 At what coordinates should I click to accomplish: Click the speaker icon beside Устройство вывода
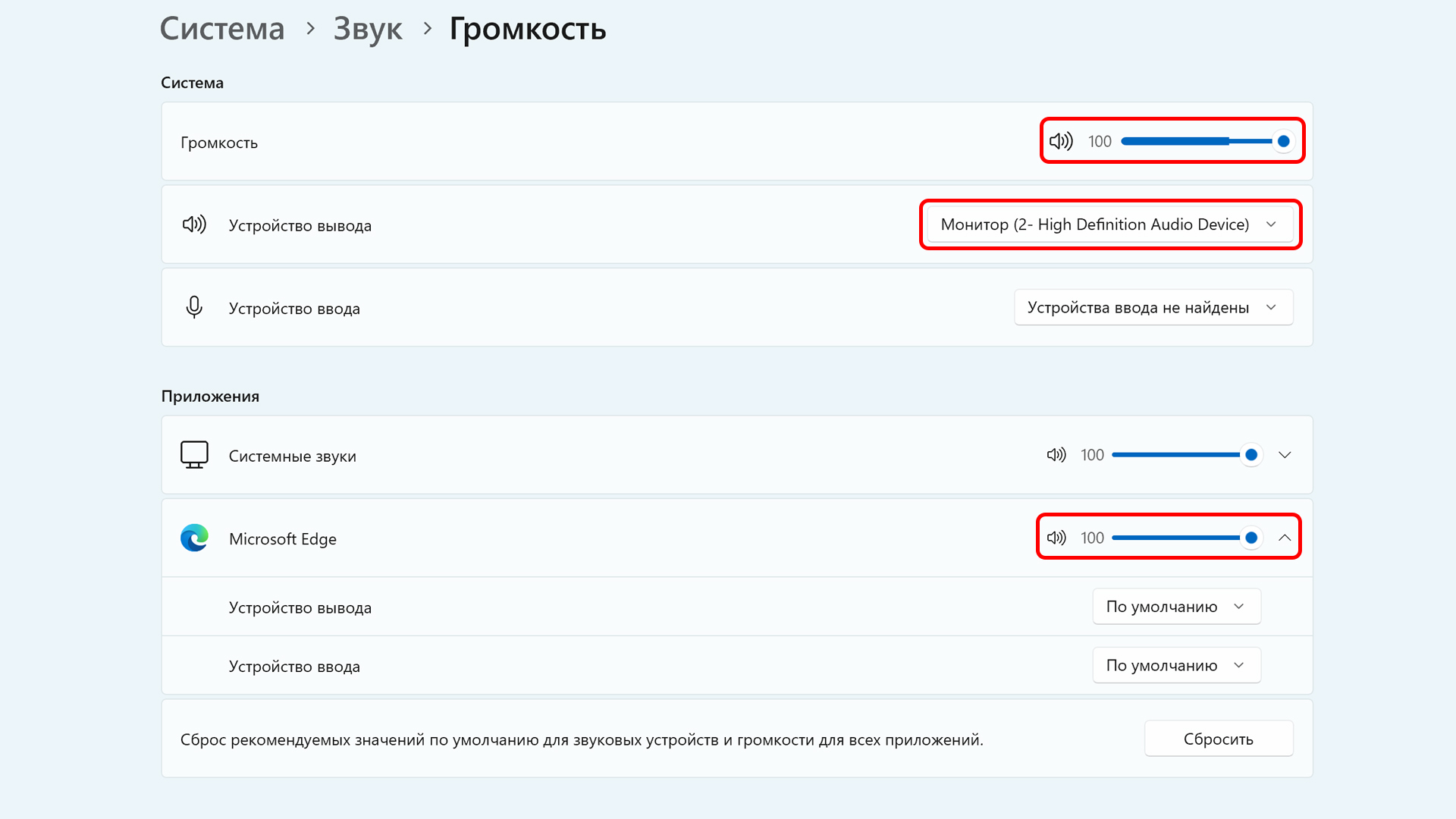click(x=194, y=224)
